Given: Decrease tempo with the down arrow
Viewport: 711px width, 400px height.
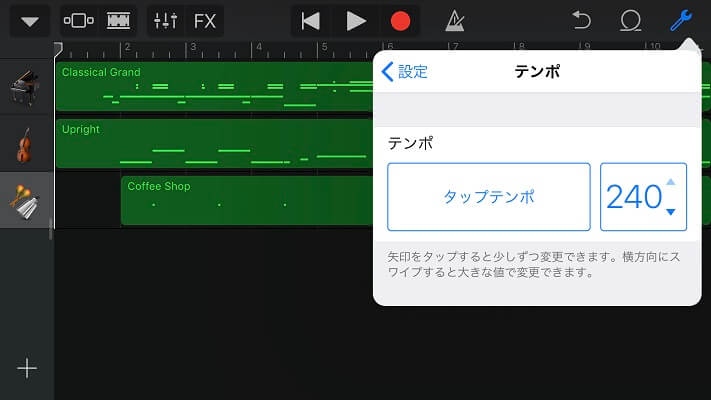Looking at the screenshot, I should 671,212.
